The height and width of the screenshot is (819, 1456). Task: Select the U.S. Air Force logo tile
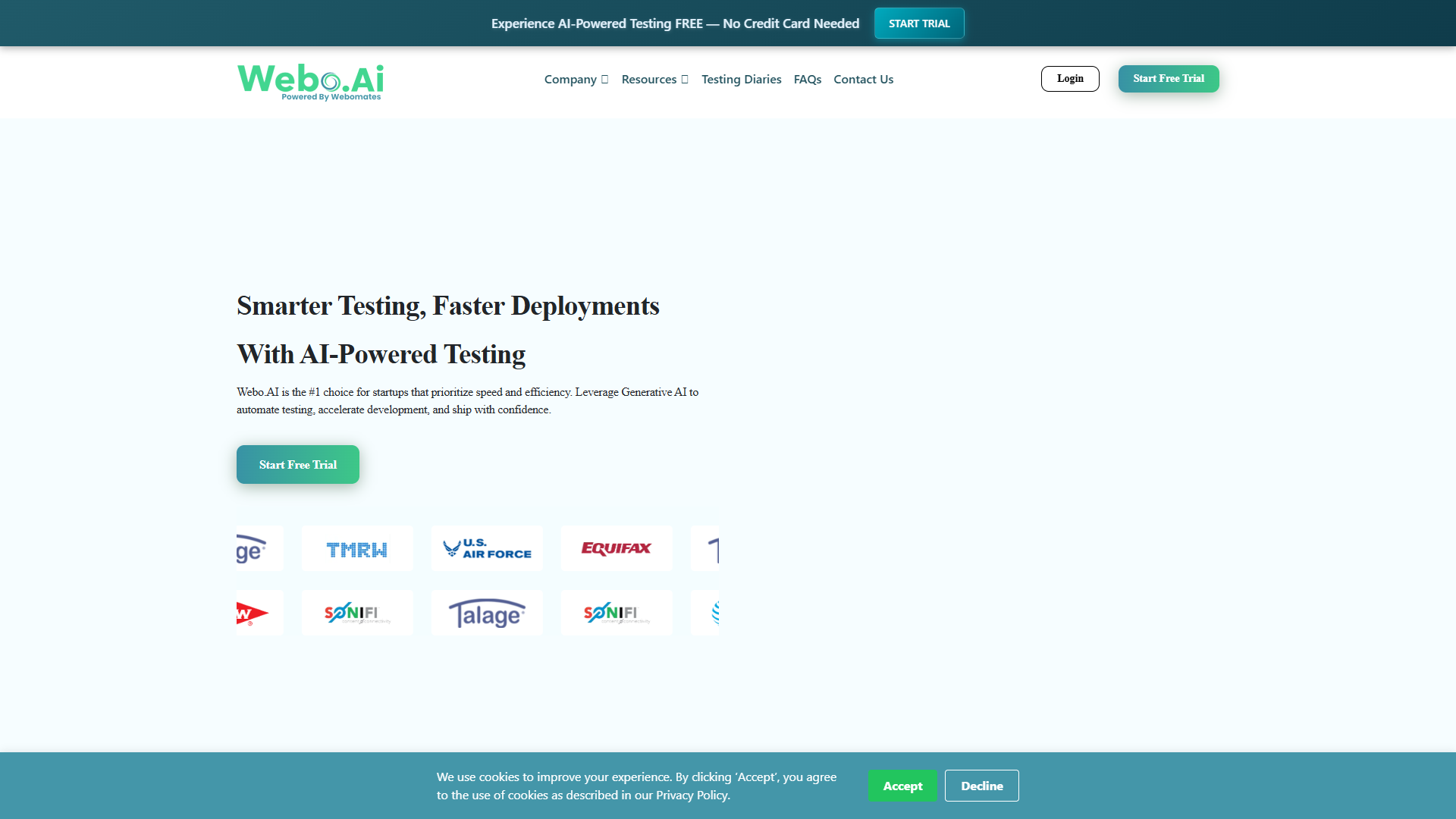click(487, 548)
